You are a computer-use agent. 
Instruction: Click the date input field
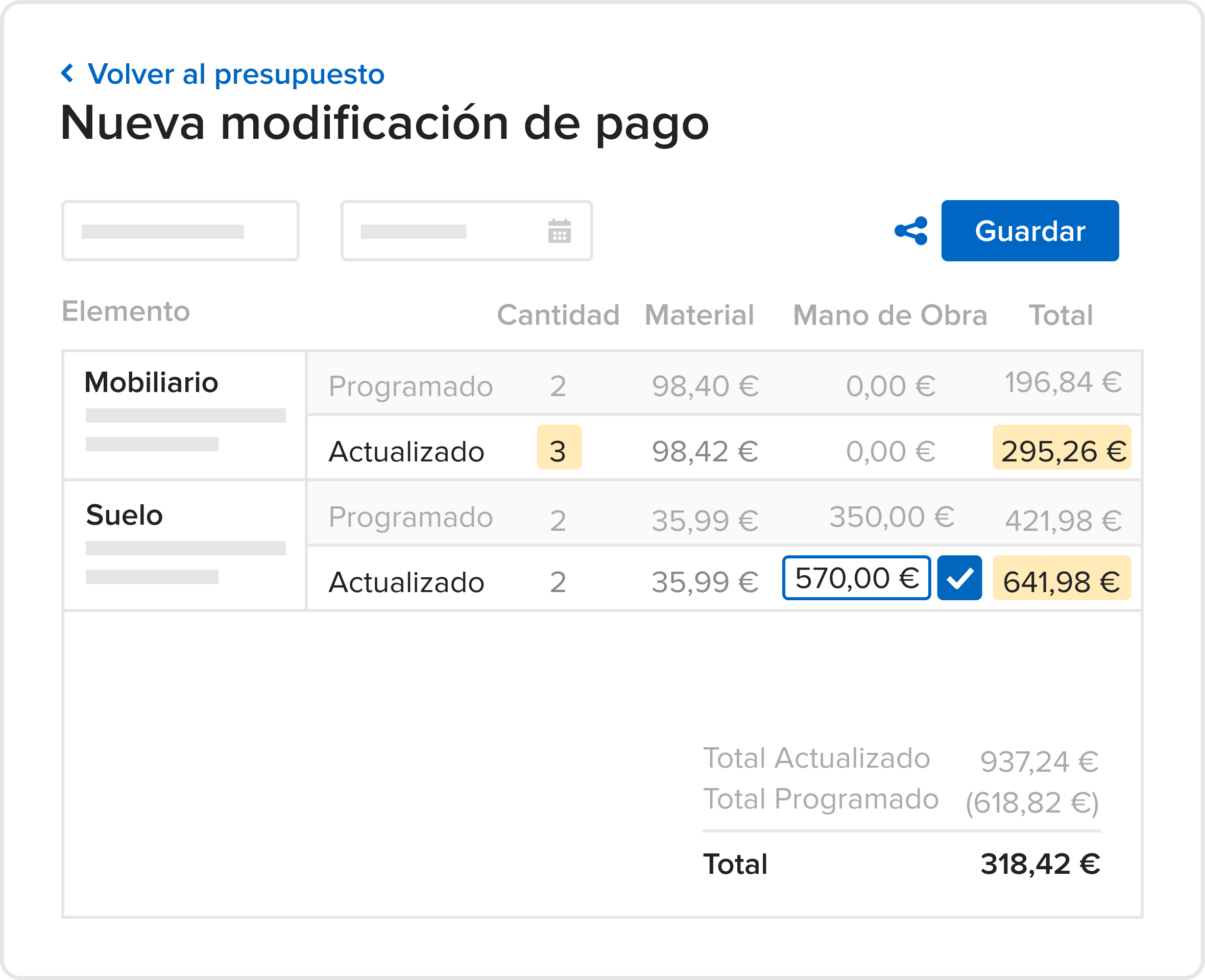coord(441,231)
